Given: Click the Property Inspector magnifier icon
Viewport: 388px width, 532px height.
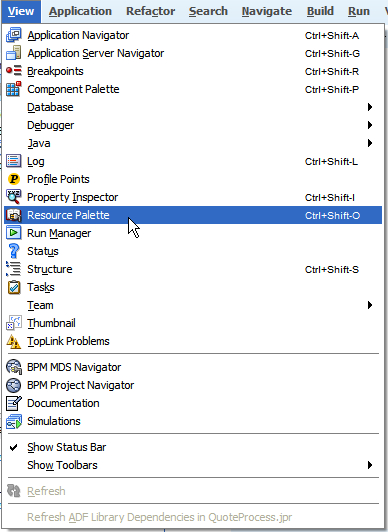Looking at the screenshot, I should tap(14, 197).
